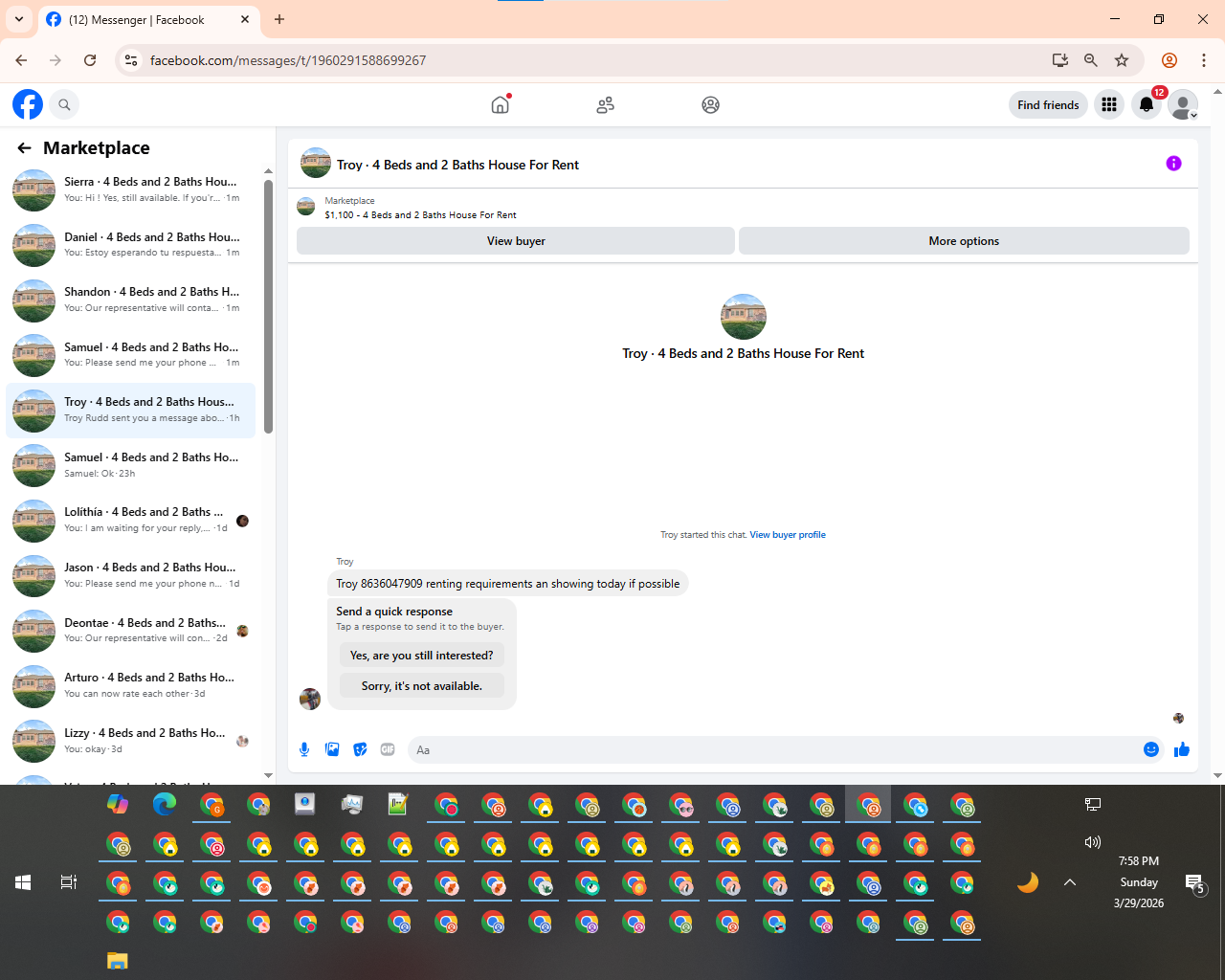Screen dimensions: 1225x980
Task: Open the volume speaker tray icon
Action: 1093,842
